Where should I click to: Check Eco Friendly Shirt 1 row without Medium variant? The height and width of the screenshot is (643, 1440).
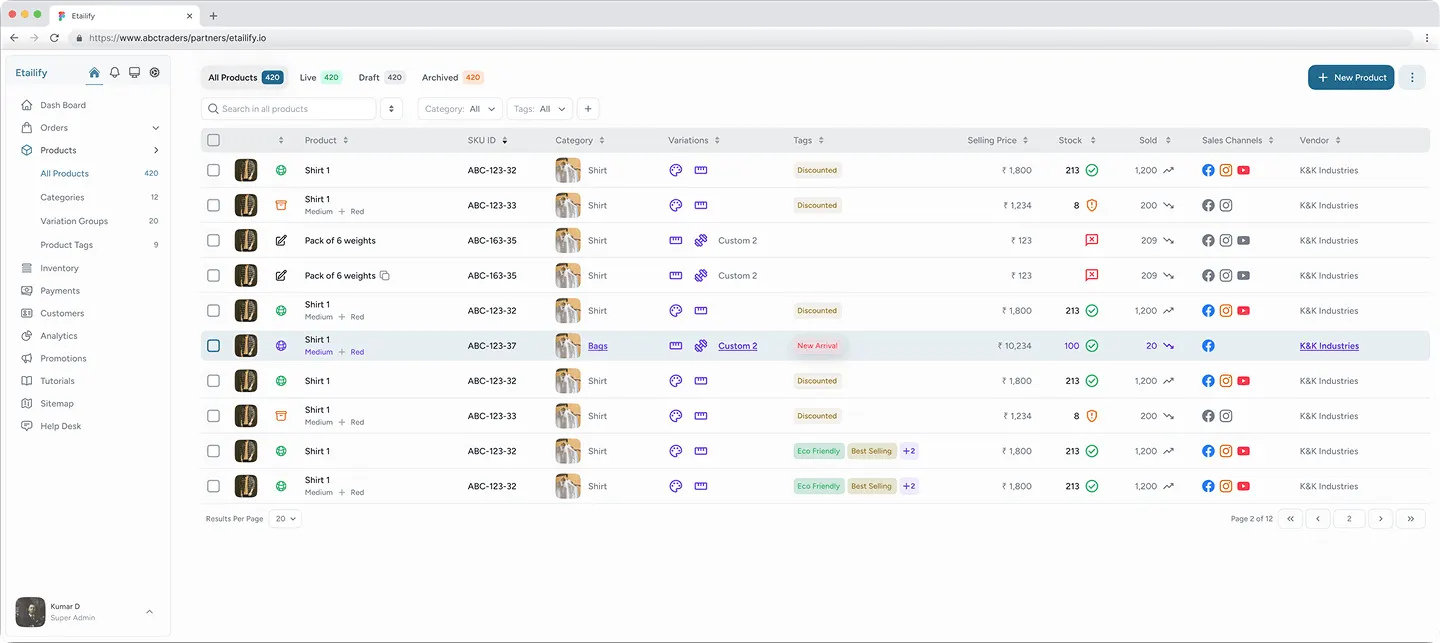click(213, 451)
